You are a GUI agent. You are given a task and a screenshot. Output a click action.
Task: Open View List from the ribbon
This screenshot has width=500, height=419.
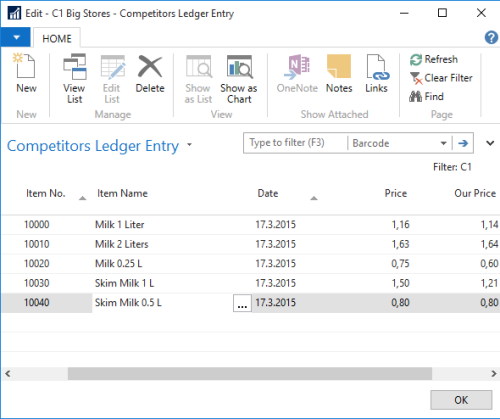(x=74, y=79)
